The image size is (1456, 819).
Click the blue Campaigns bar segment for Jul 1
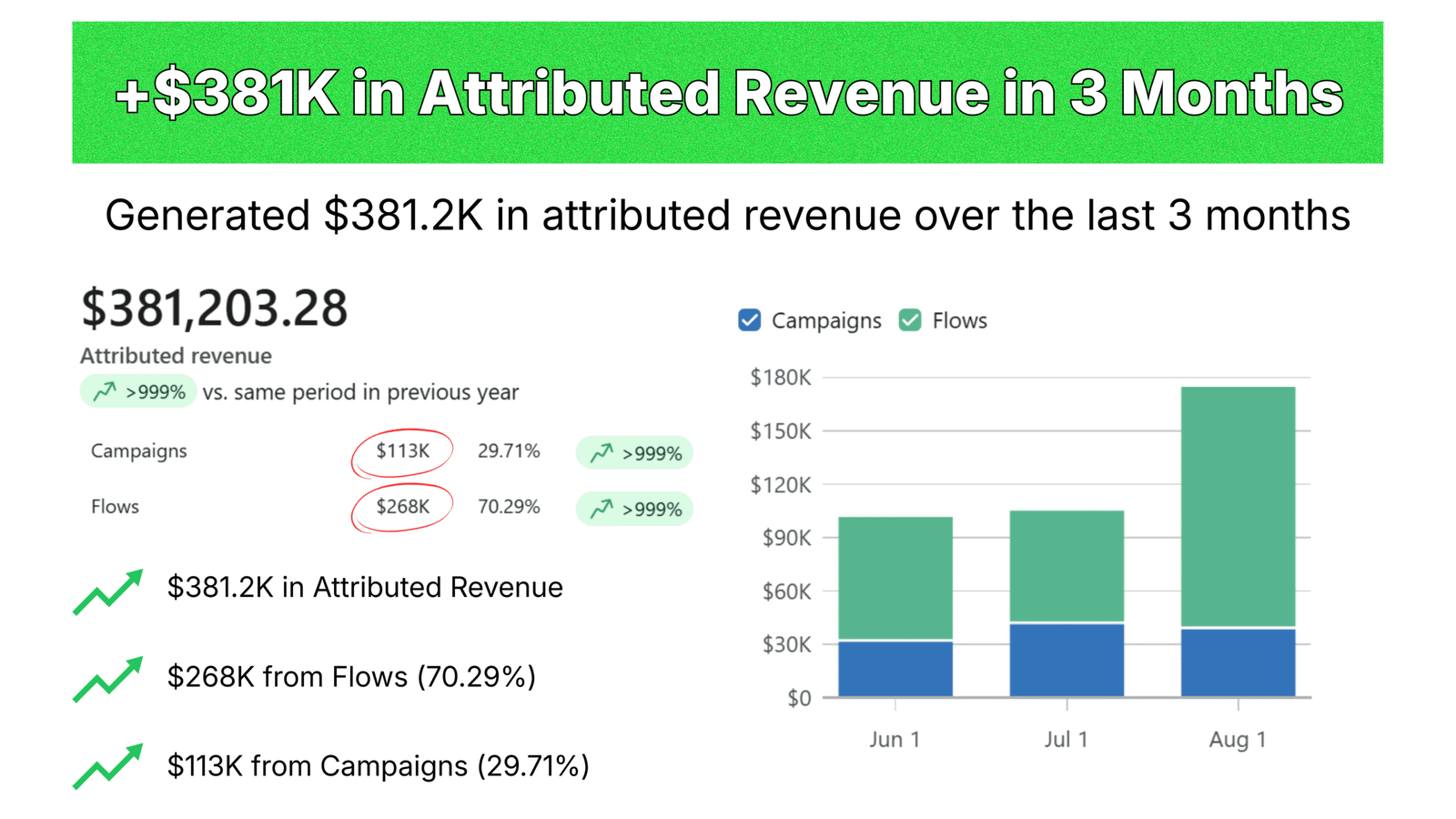coord(1067,661)
